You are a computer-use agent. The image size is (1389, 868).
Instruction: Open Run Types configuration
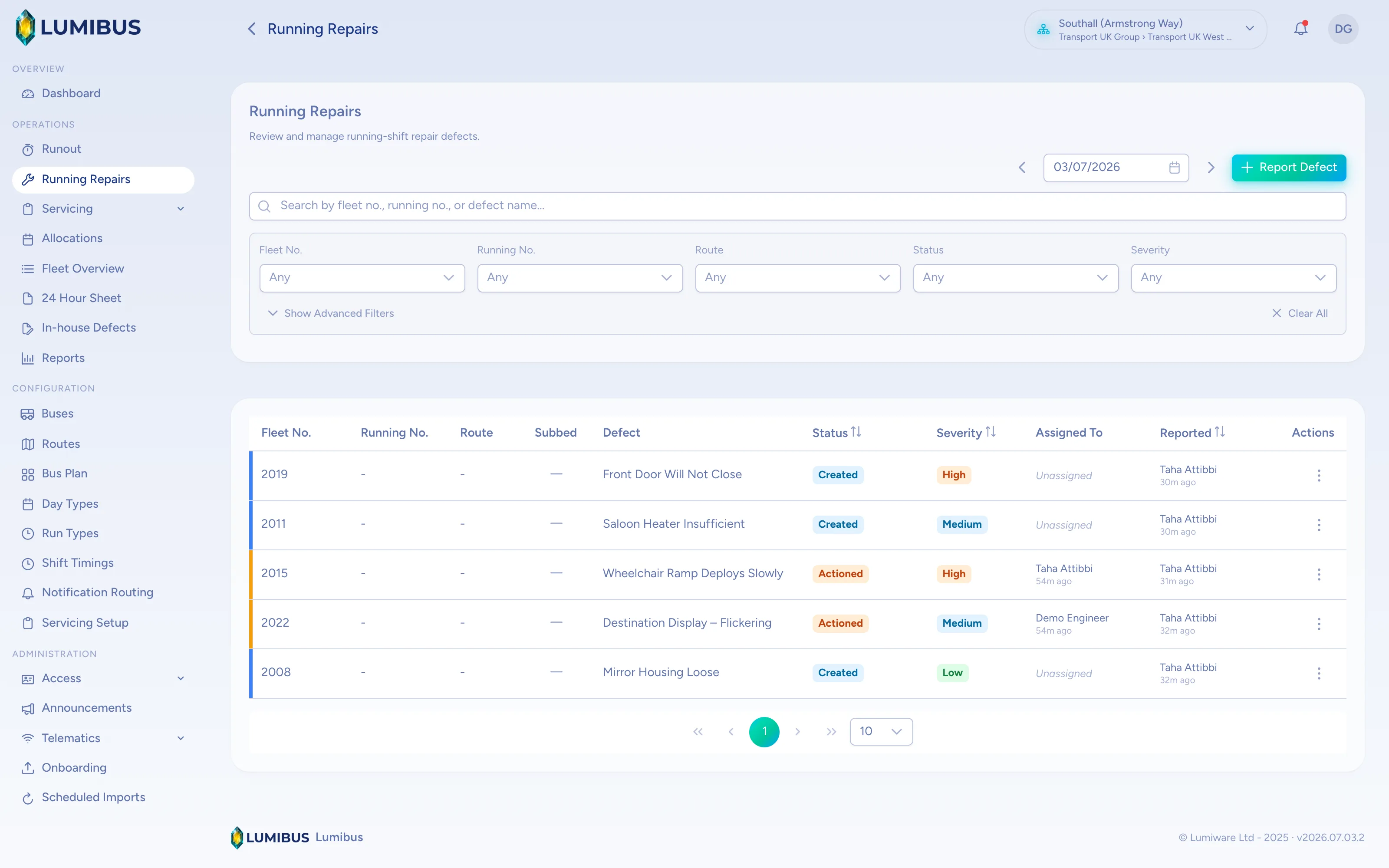pyautogui.click(x=103, y=533)
